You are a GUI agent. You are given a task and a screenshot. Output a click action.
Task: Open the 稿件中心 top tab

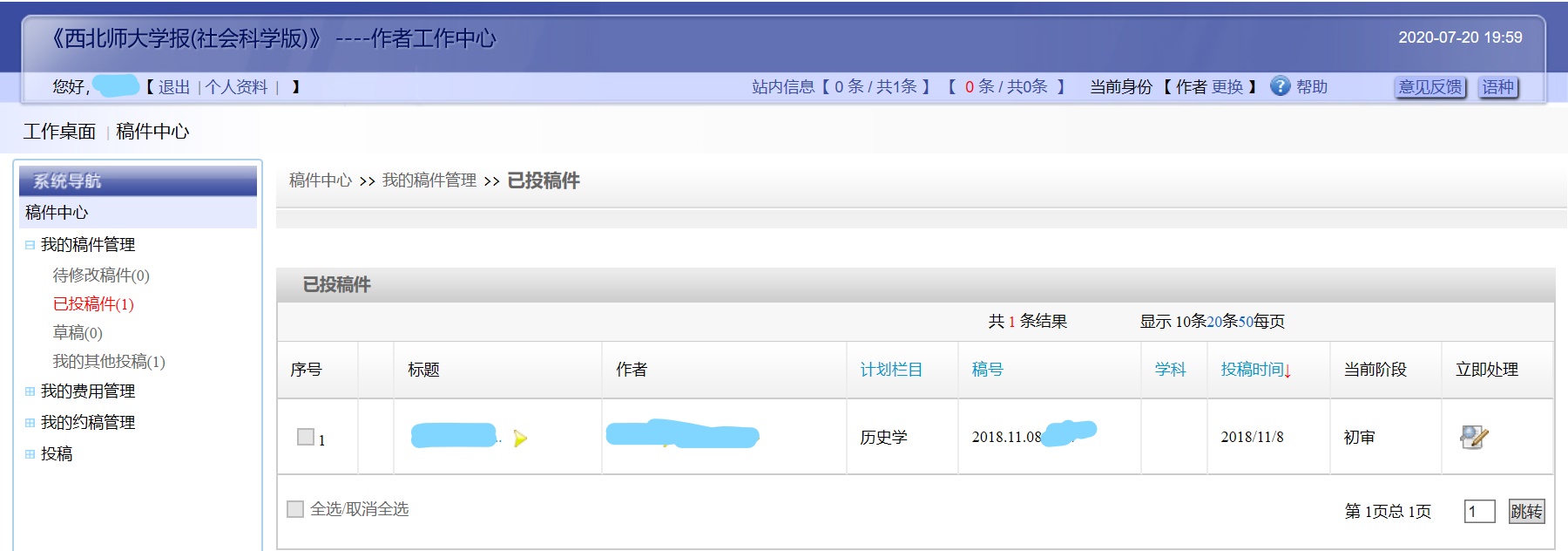point(152,132)
